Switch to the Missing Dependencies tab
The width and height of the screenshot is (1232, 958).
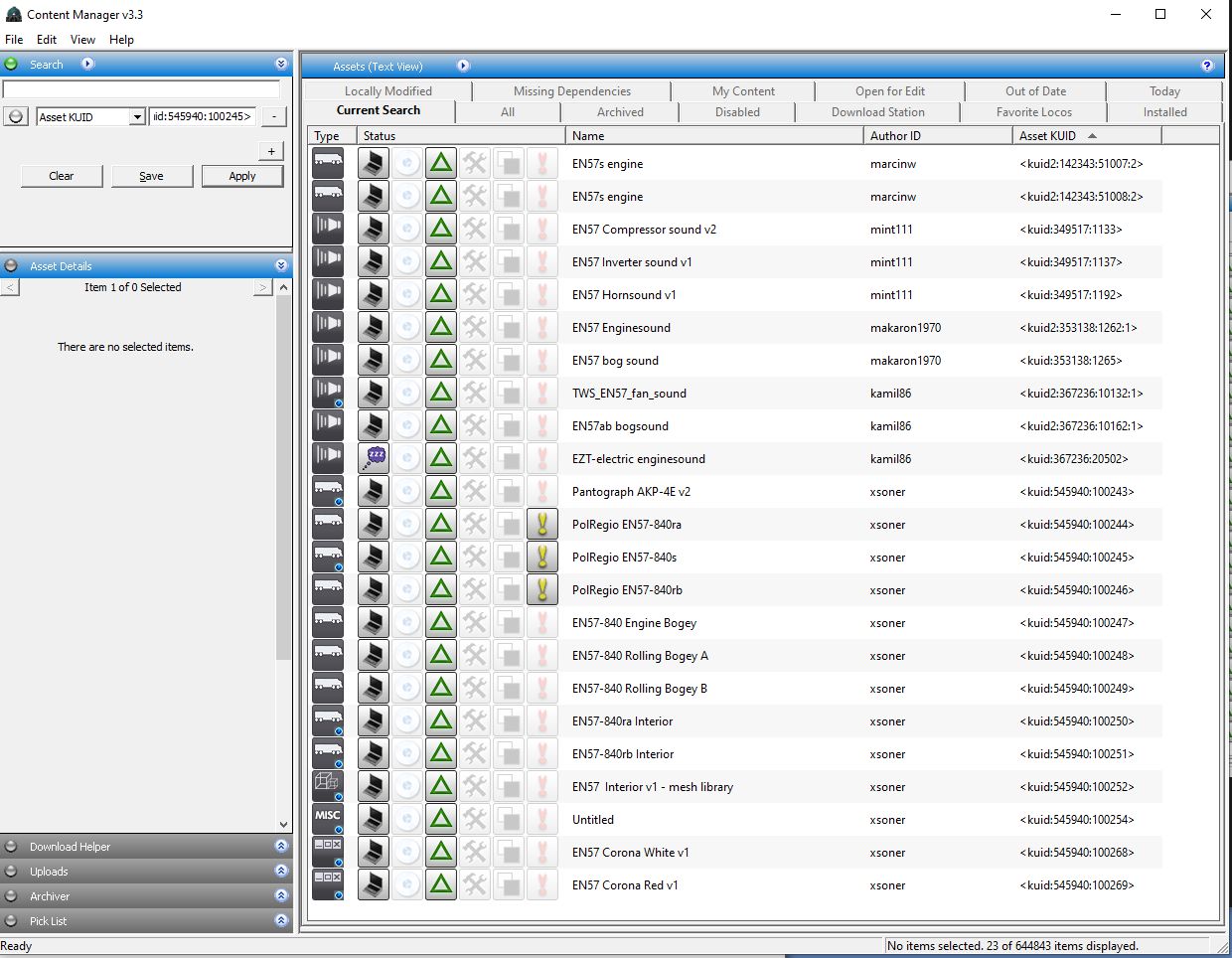(571, 90)
